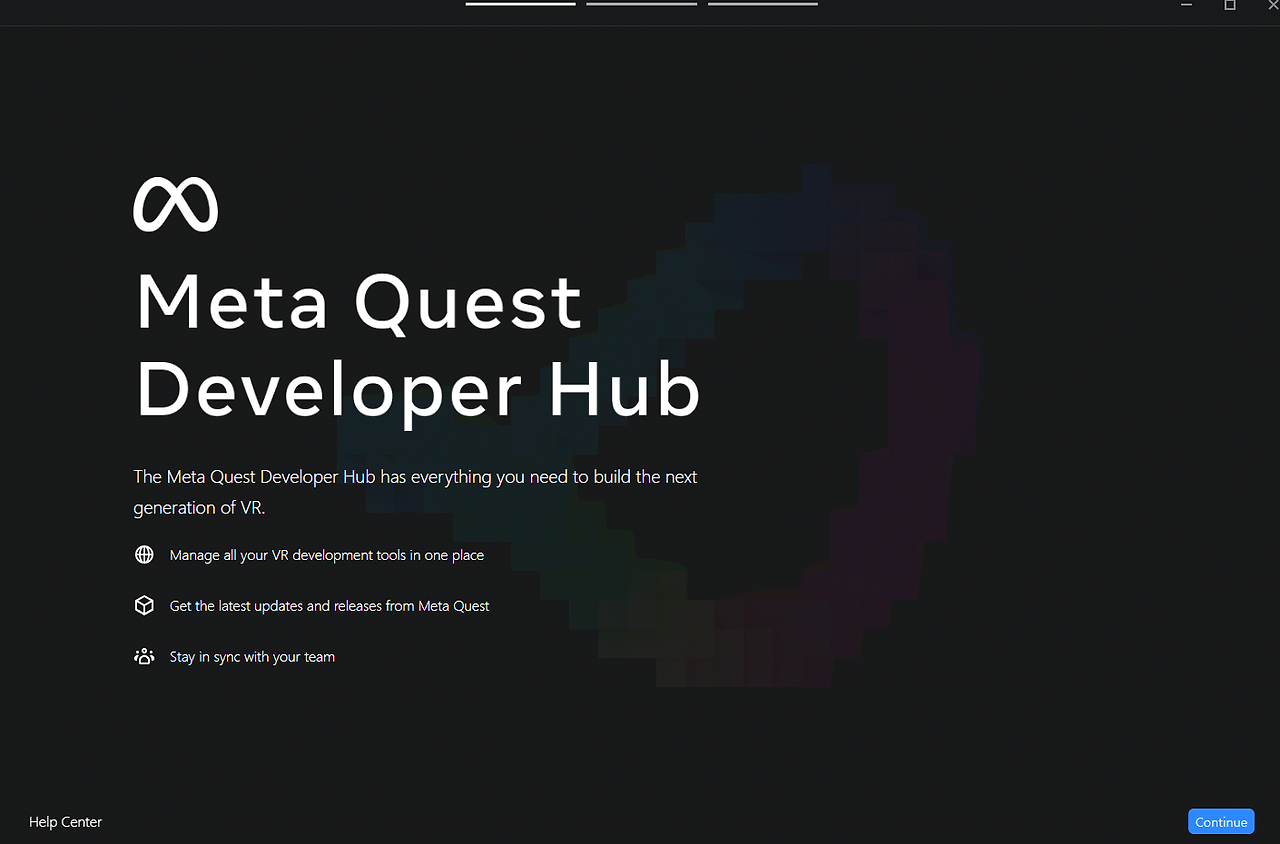
Task: Select the third onboarding step indicator
Action: coord(762,4)
